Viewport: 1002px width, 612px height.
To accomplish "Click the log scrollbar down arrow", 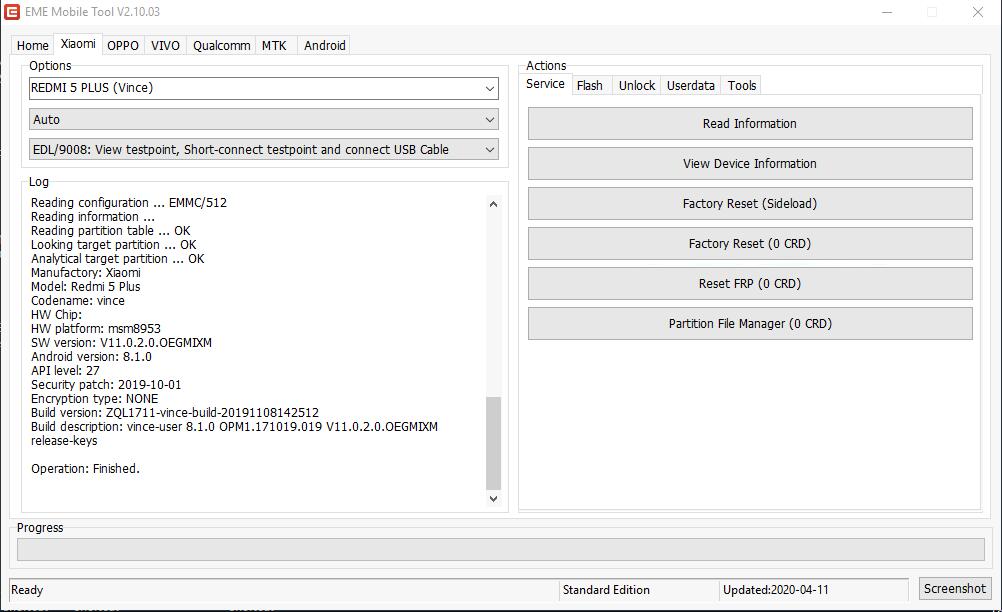I will (493, 499).
